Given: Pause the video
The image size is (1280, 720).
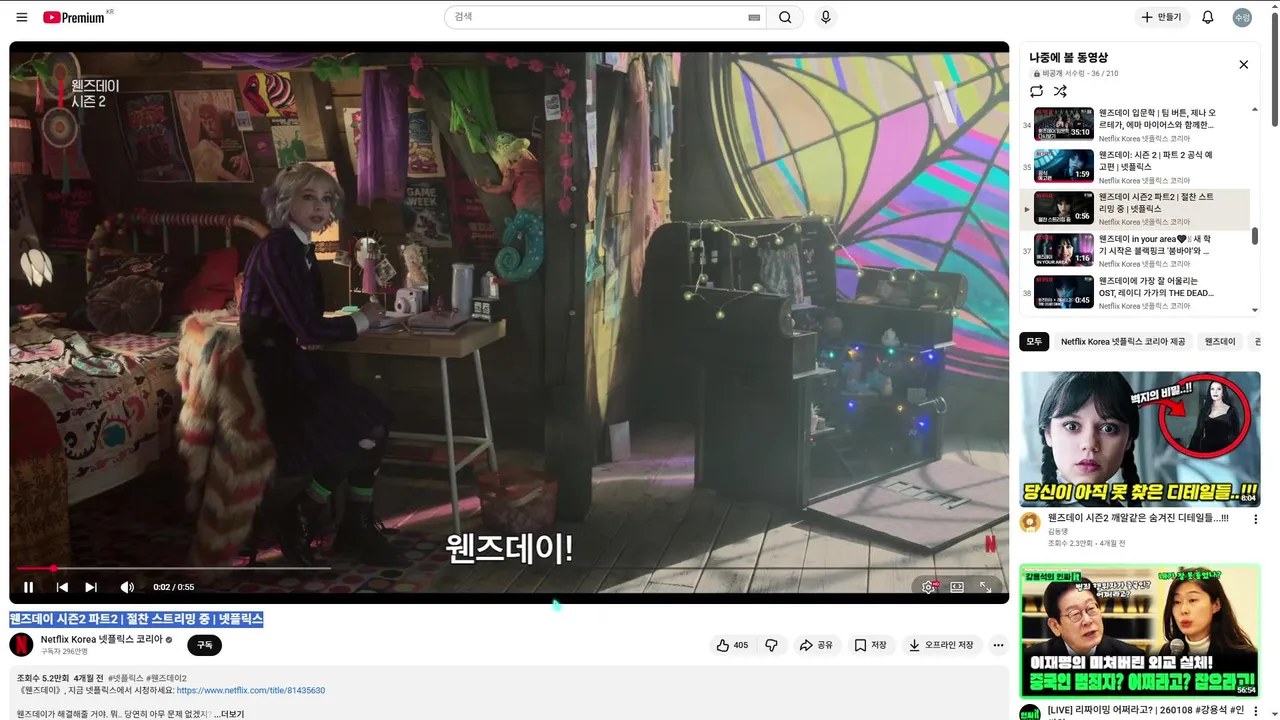Looking at the screenshot, I should (29, 587).
